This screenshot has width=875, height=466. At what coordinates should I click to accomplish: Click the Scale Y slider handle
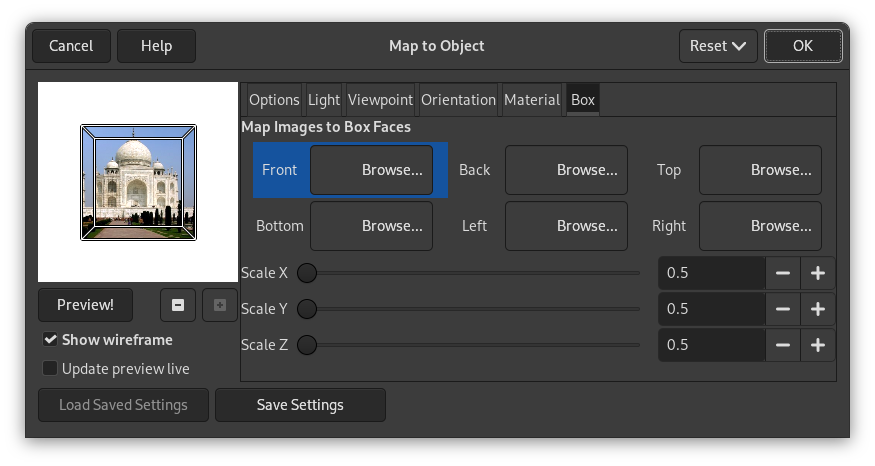point(307,309)
